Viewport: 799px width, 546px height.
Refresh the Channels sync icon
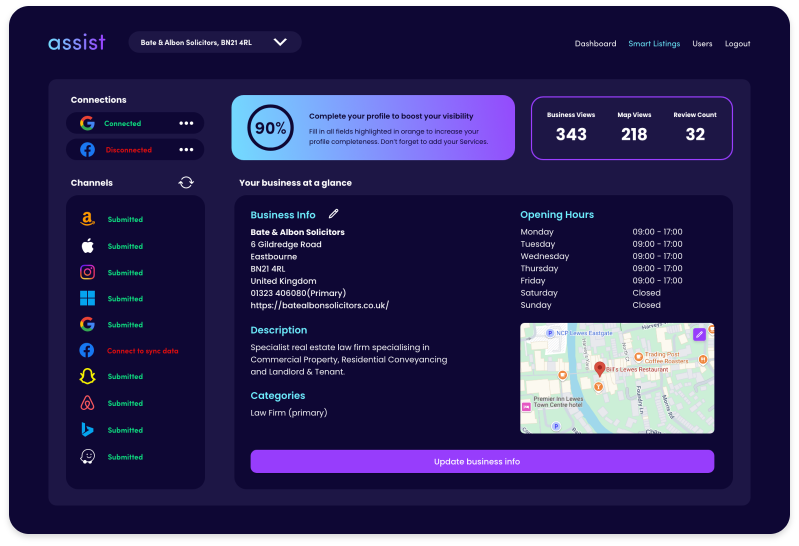tap(186, 183)
